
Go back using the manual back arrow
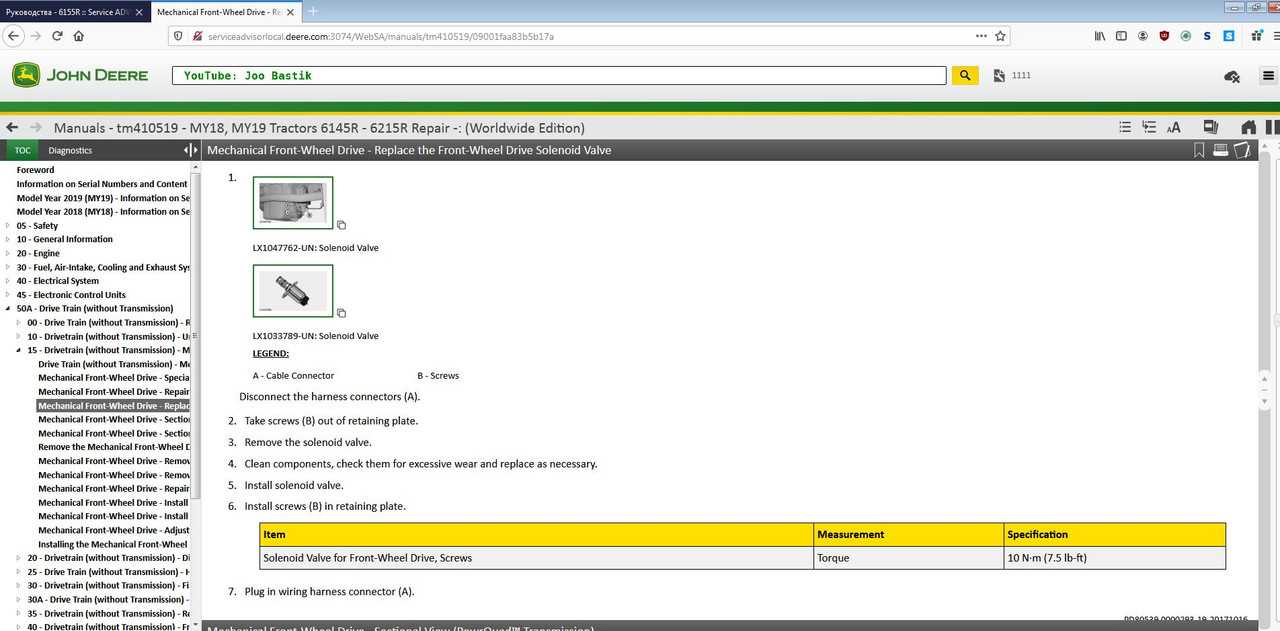[12, 127]
